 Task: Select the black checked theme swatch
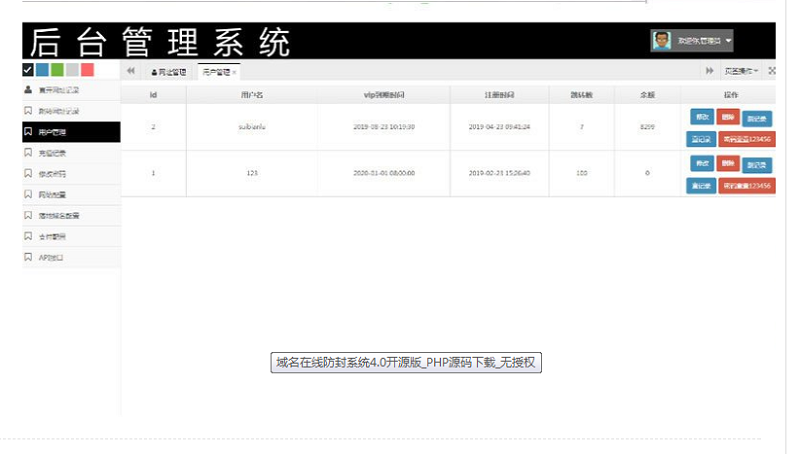point(28,70)
